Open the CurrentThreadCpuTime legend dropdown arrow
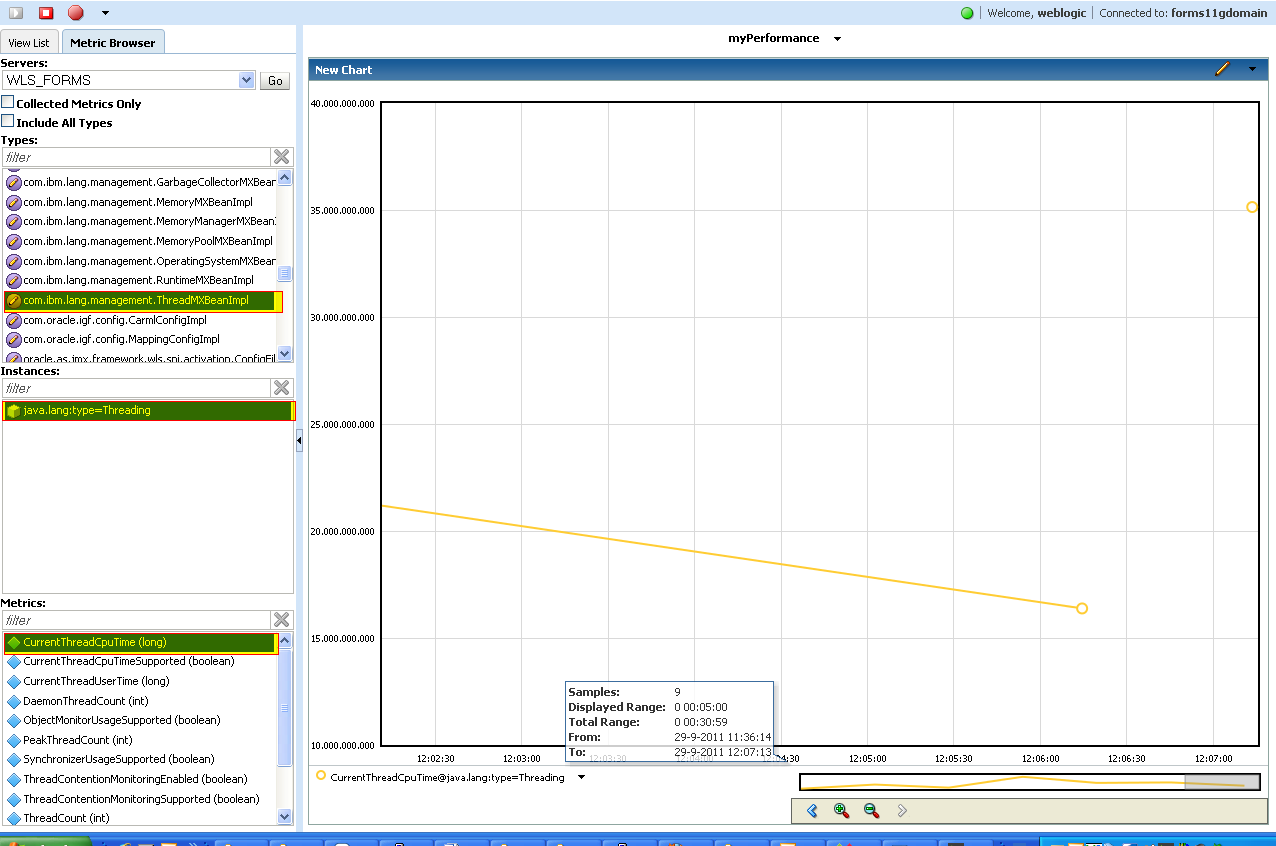This screenshot has height=846, width=1276. (x=581, y=777)
